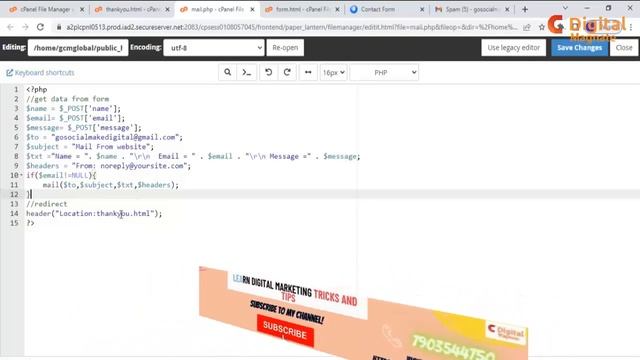
Task: Close the thankyou.html tab
Action: (x=167, y=9)
